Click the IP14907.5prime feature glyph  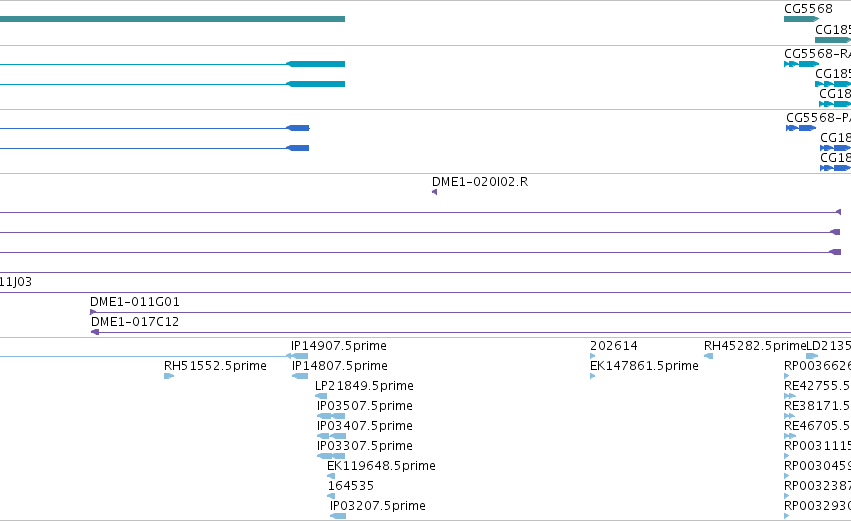click(297, 356)
